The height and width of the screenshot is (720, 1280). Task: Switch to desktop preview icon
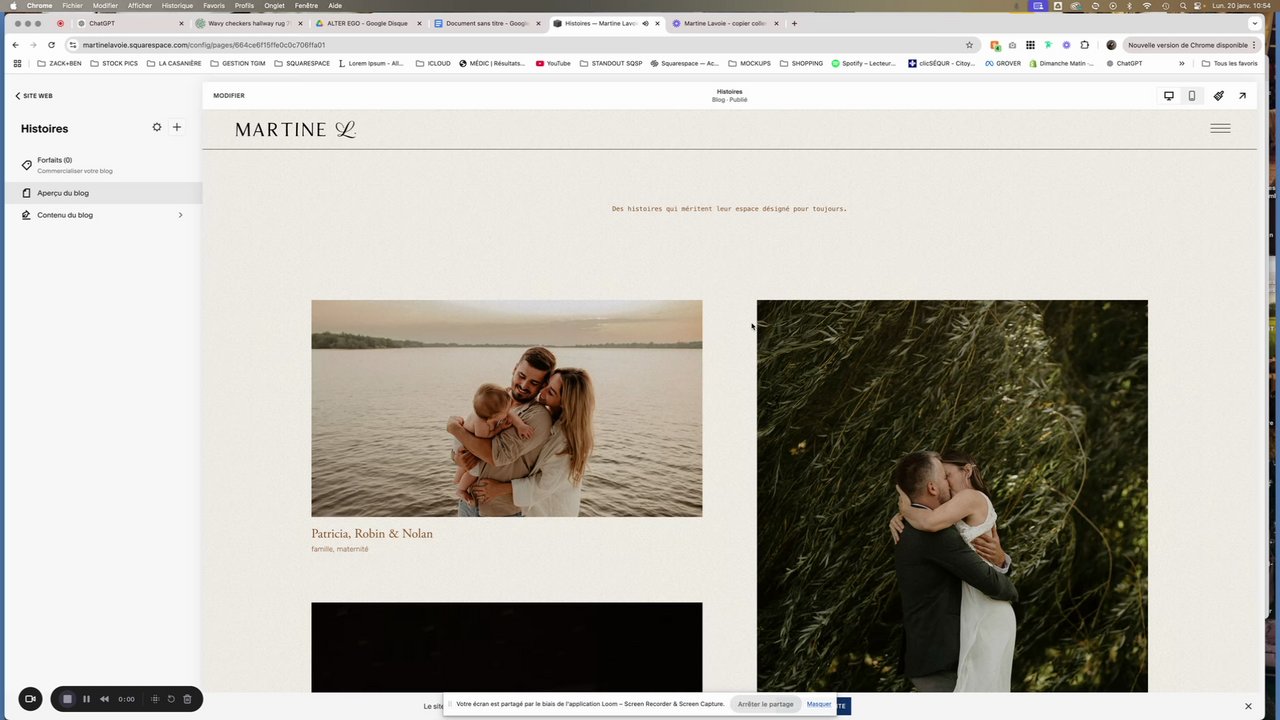point(1168,96)
